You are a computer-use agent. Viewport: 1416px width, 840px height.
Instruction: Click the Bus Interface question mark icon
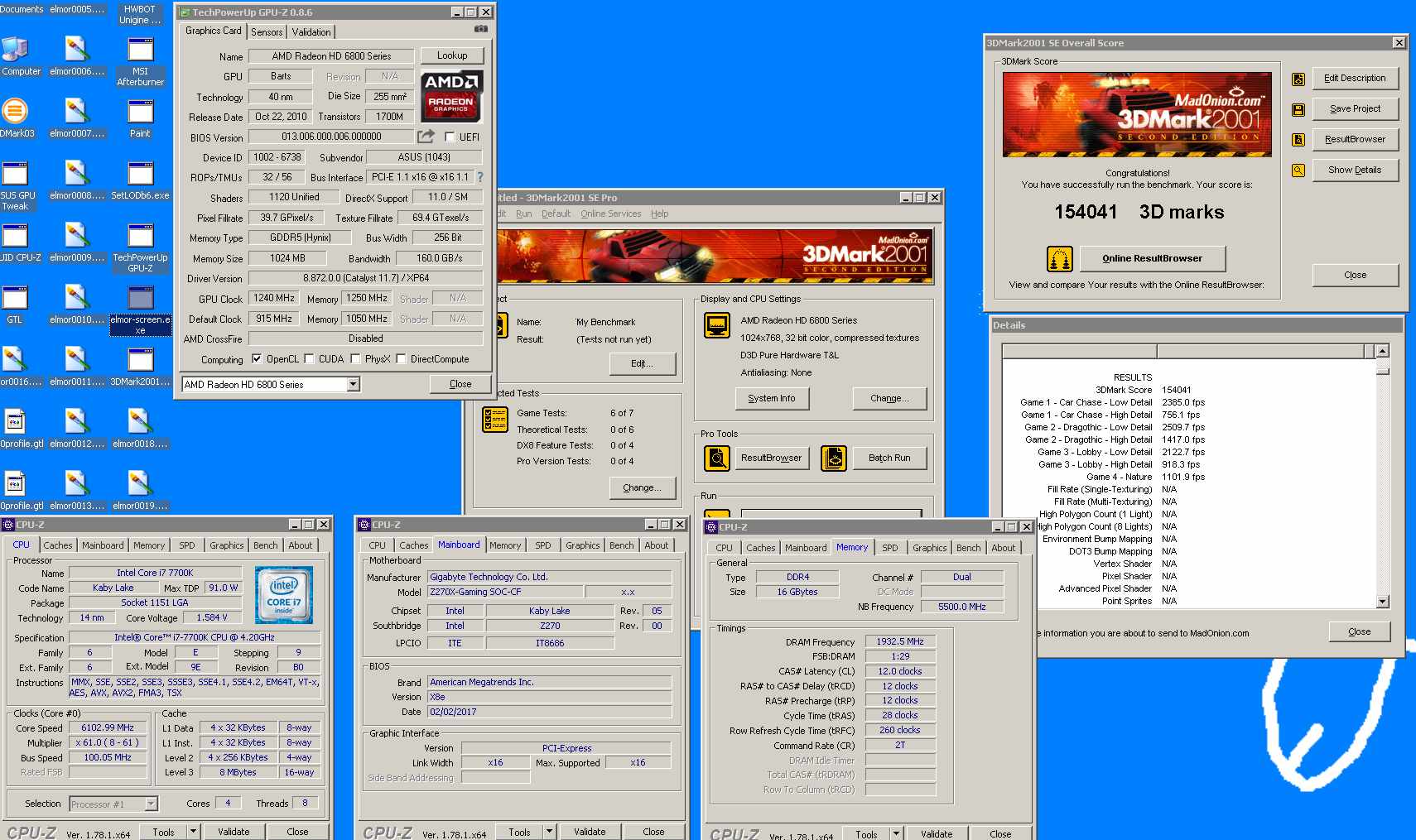click(x=480, y=177)
